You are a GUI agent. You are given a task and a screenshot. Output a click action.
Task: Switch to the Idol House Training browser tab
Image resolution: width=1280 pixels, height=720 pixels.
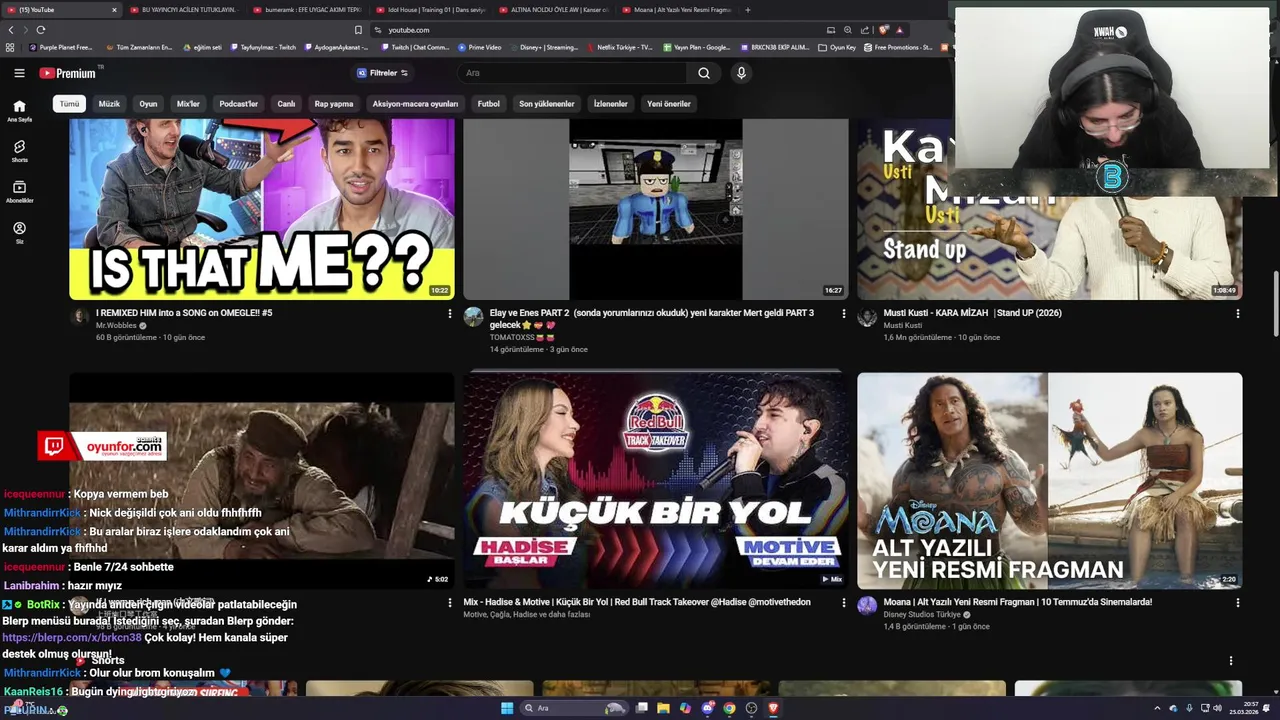432,10
